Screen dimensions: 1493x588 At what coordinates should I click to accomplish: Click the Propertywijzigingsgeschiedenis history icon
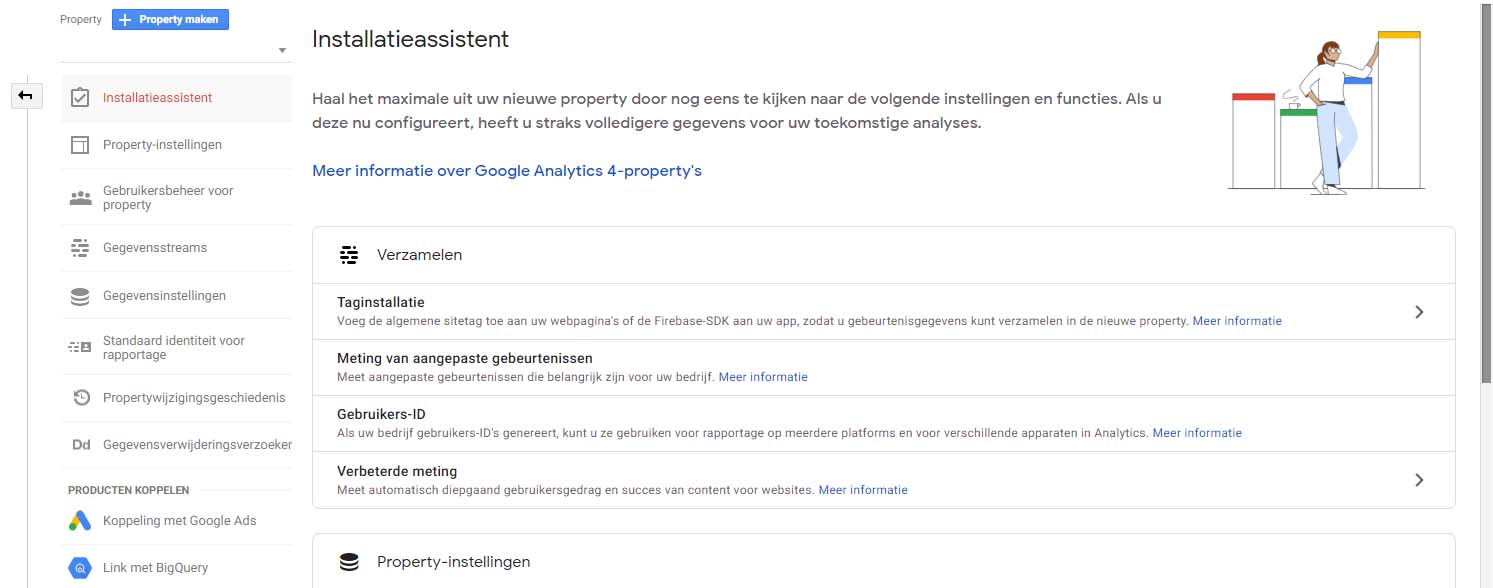click(x=81, y=398)
